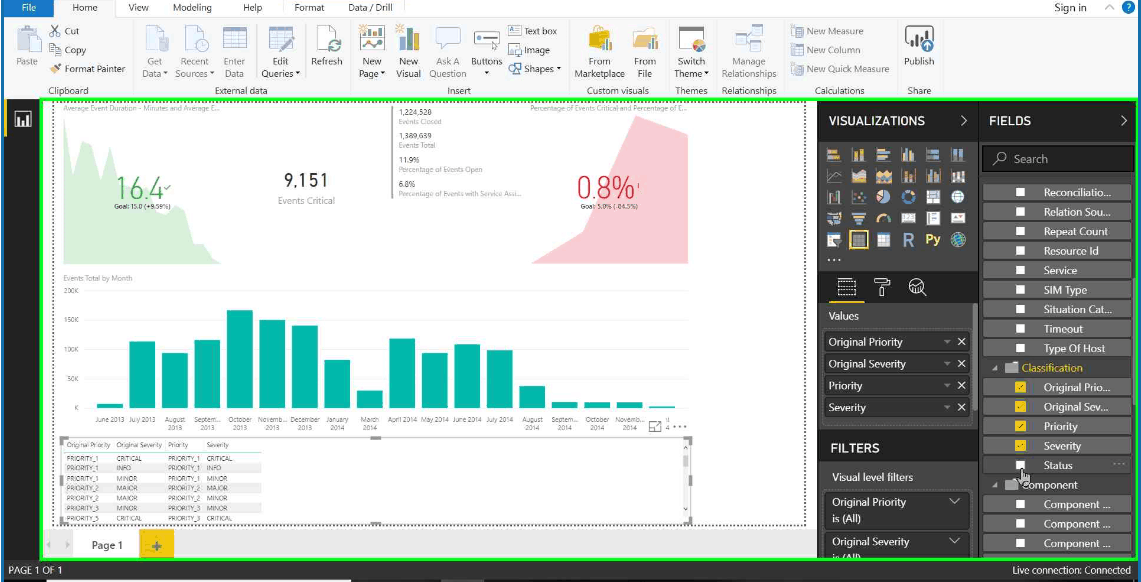This screenshot has height=582, width=1141.
Task: Add a new report page
Action: (156, 545)
